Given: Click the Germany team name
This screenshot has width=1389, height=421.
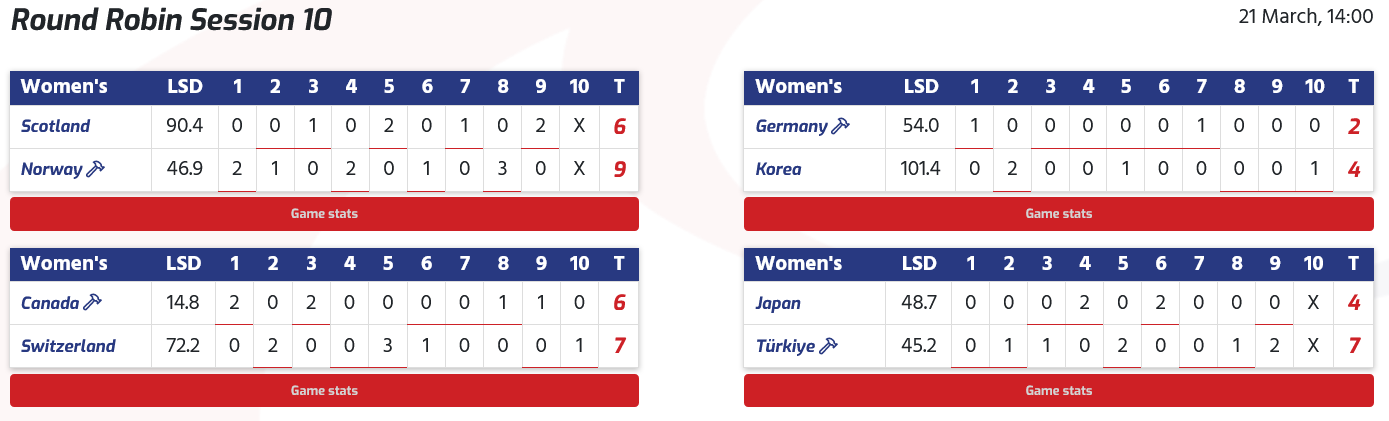Looking at the screenshot, I should 791,126.
